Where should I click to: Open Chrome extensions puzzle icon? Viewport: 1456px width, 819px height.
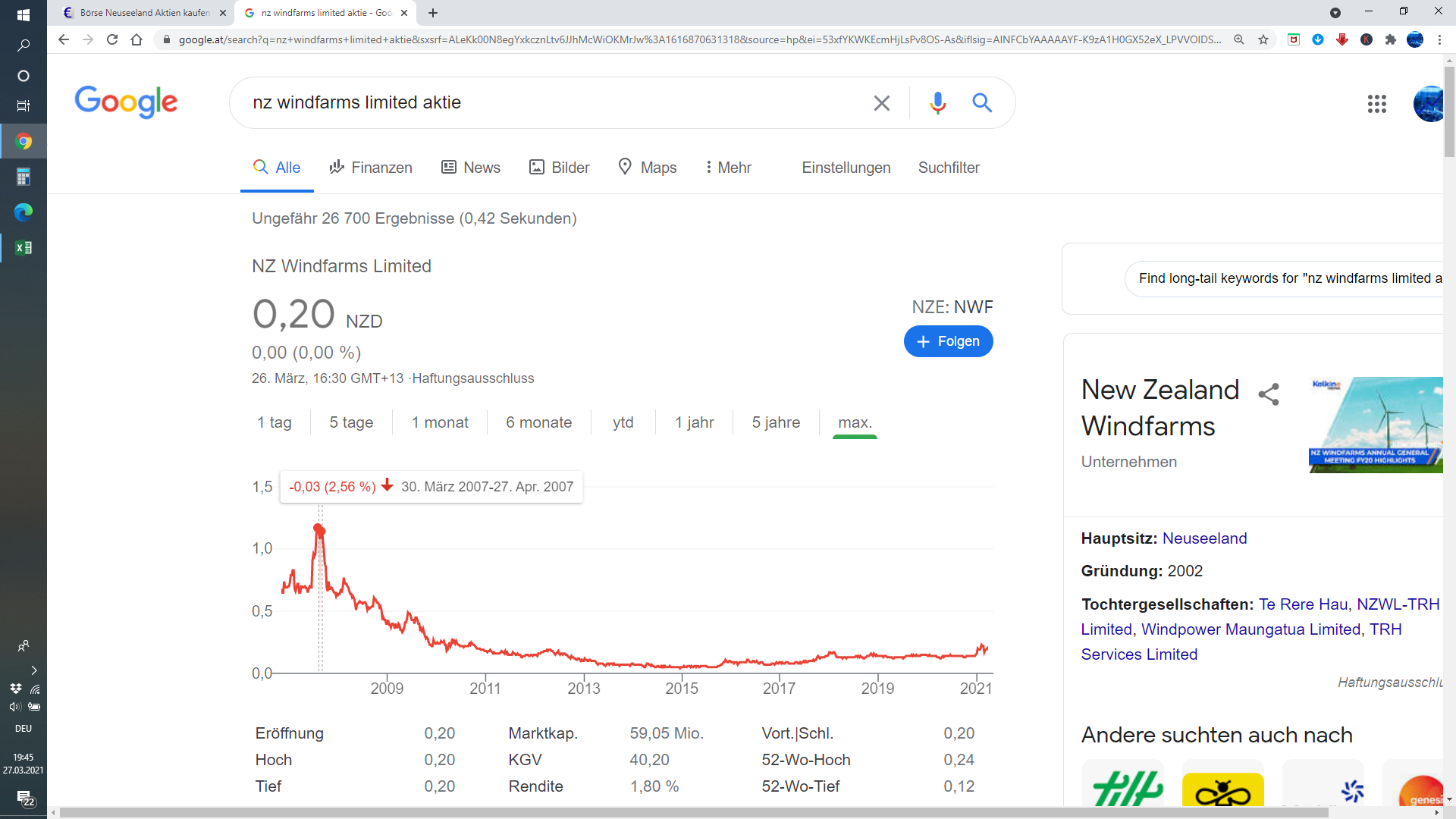click(1390, 39)
